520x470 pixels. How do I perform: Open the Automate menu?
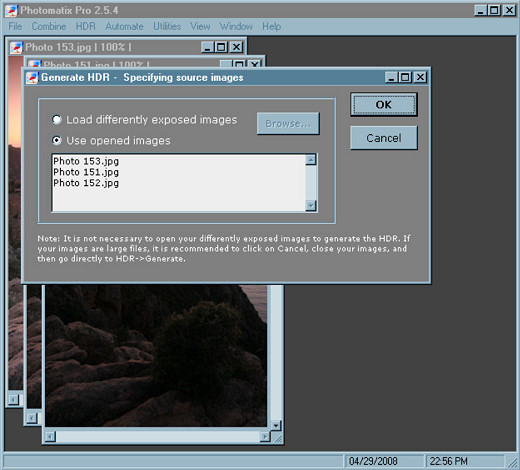[124, 26]
